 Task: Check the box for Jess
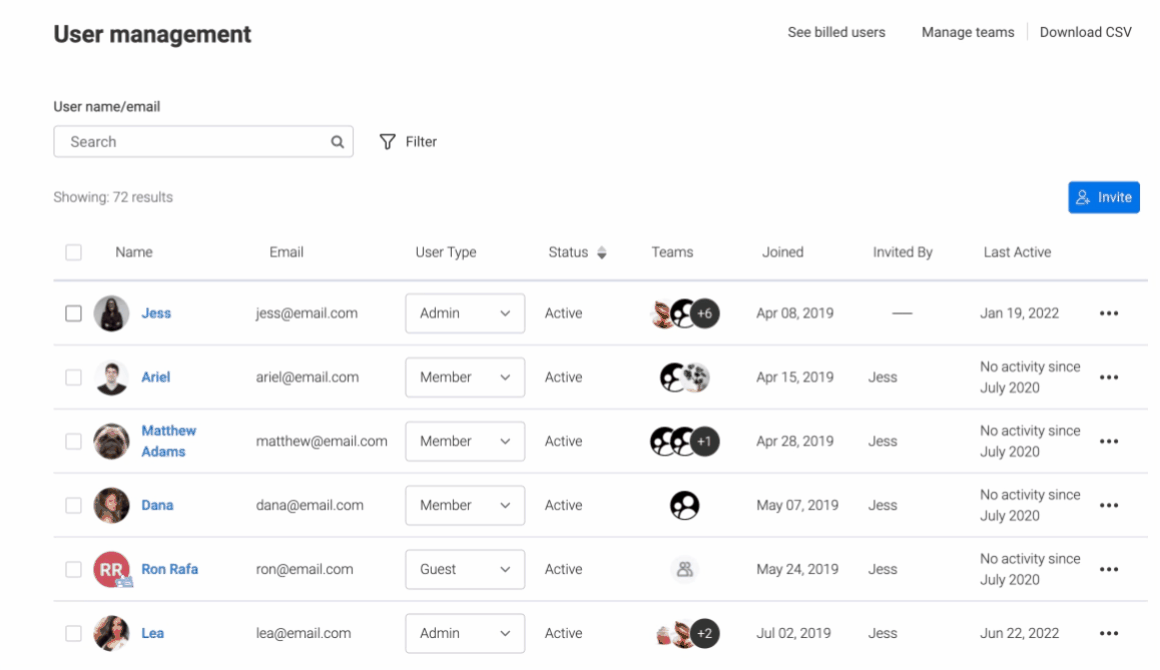click(73, 314)
